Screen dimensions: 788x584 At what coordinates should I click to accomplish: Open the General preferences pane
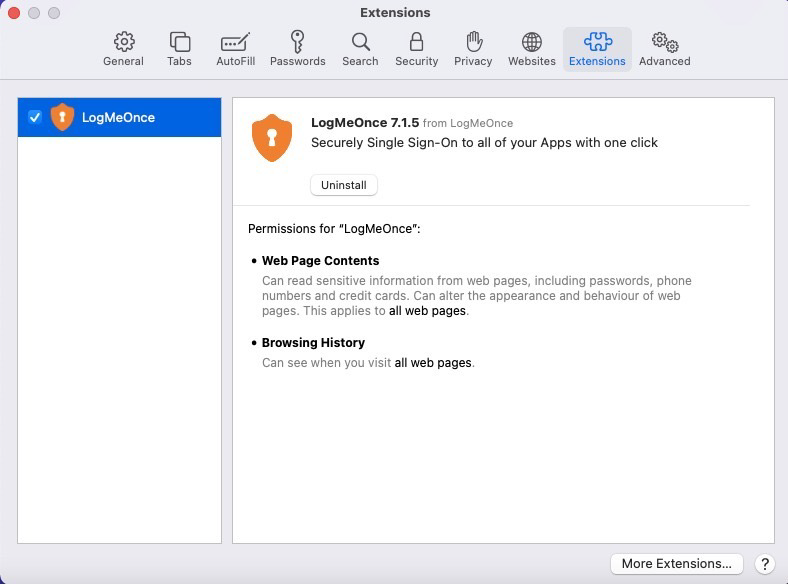(123, 49)
